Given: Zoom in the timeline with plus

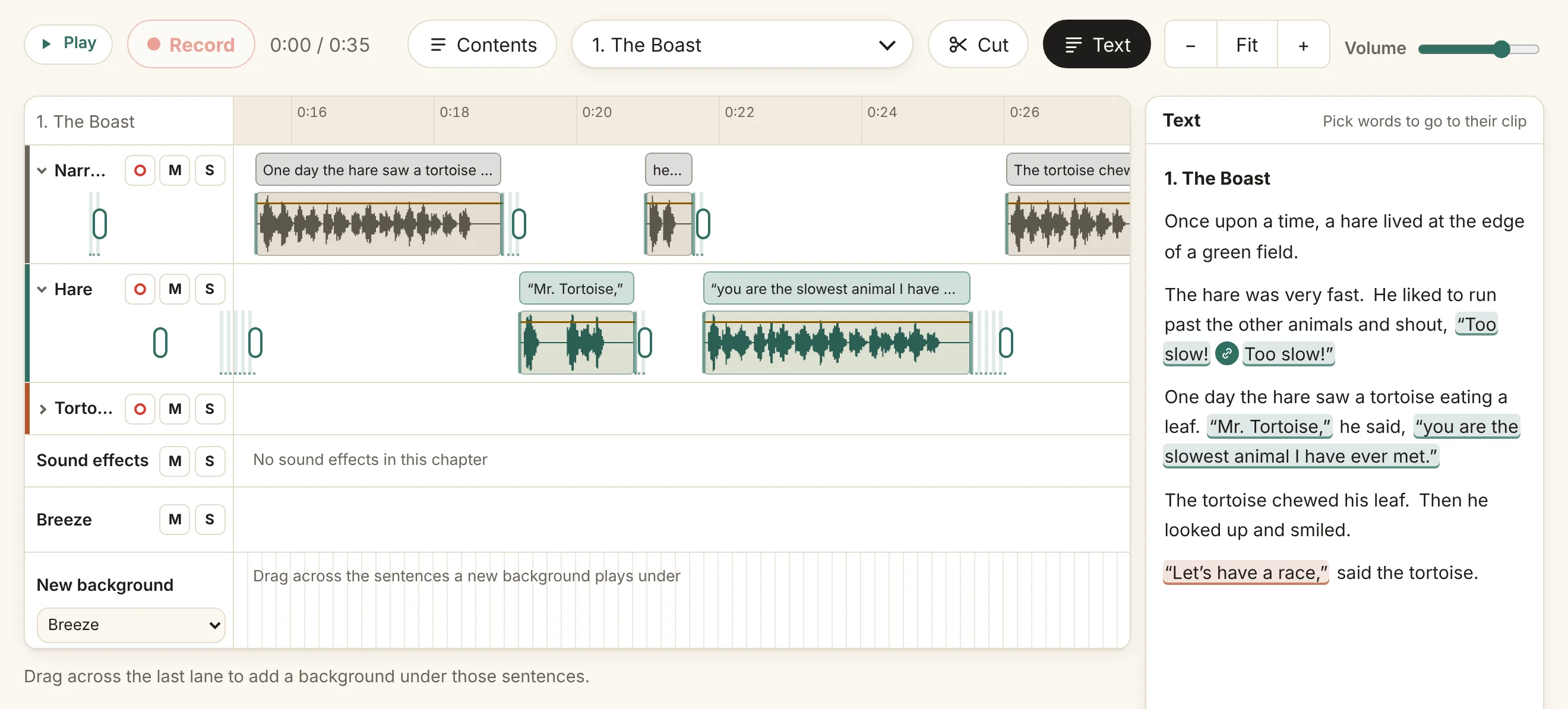Looking at the screenshot, I should pyautogui.click(x=1303, y=45).
